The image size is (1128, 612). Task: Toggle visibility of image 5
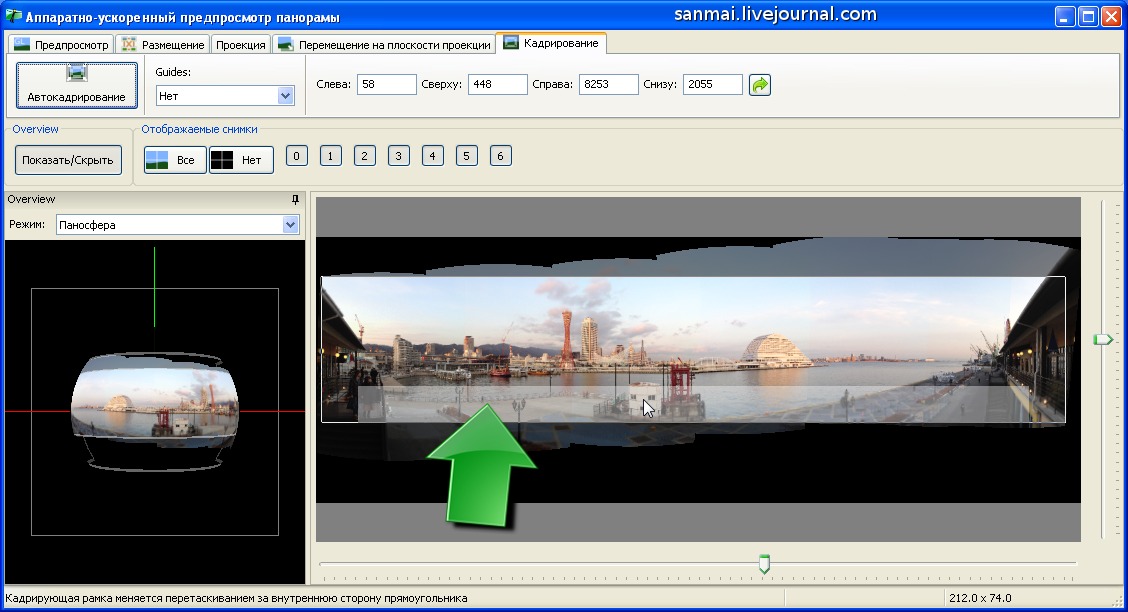466,156
